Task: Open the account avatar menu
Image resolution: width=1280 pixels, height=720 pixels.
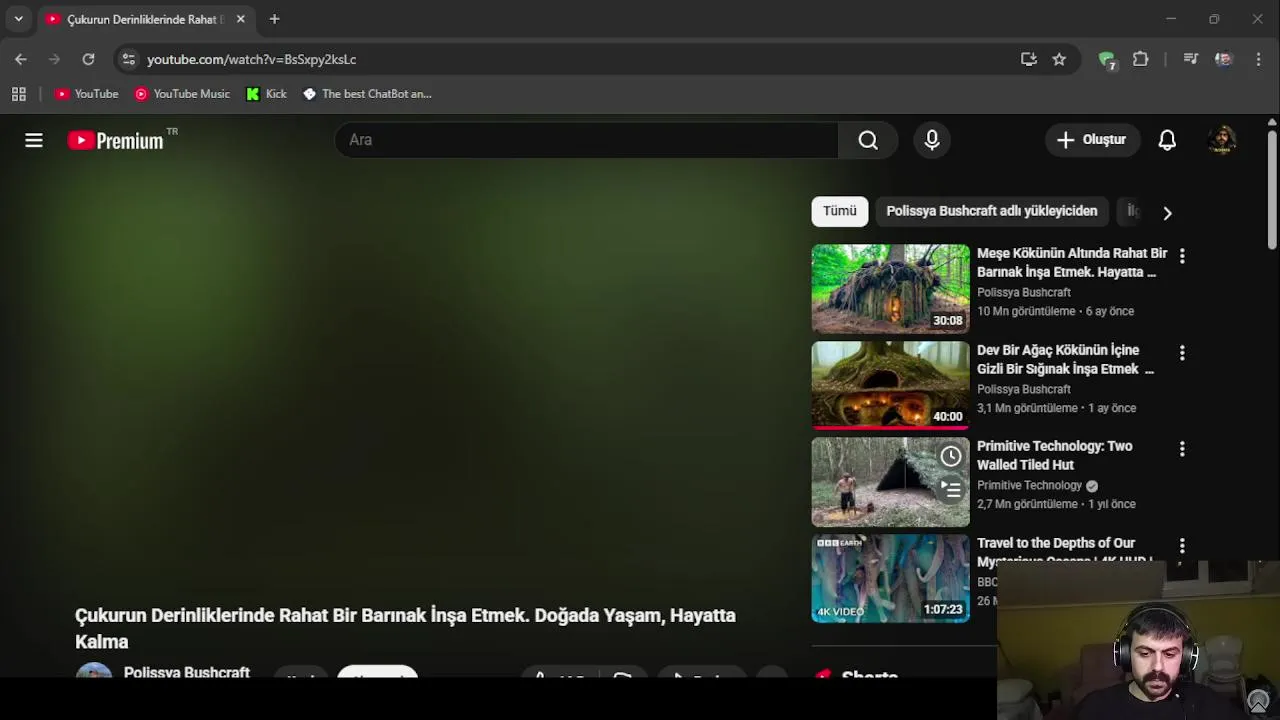Action: pos(1222,140)
